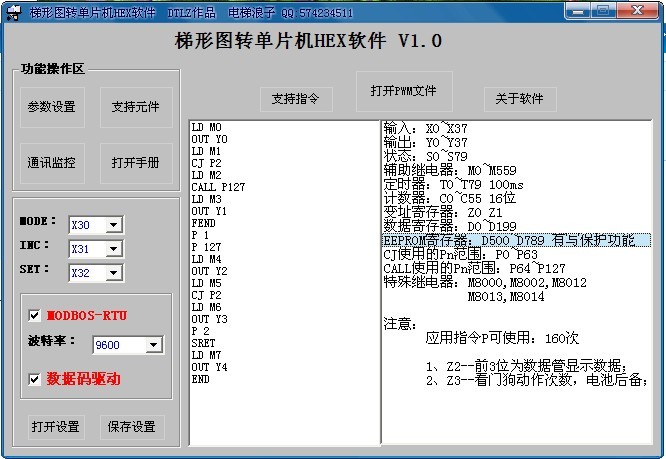The height and width of the screenshot is (459, 666).
Task: Click the CALL P127 instruction line
Action: coord(218,186)
